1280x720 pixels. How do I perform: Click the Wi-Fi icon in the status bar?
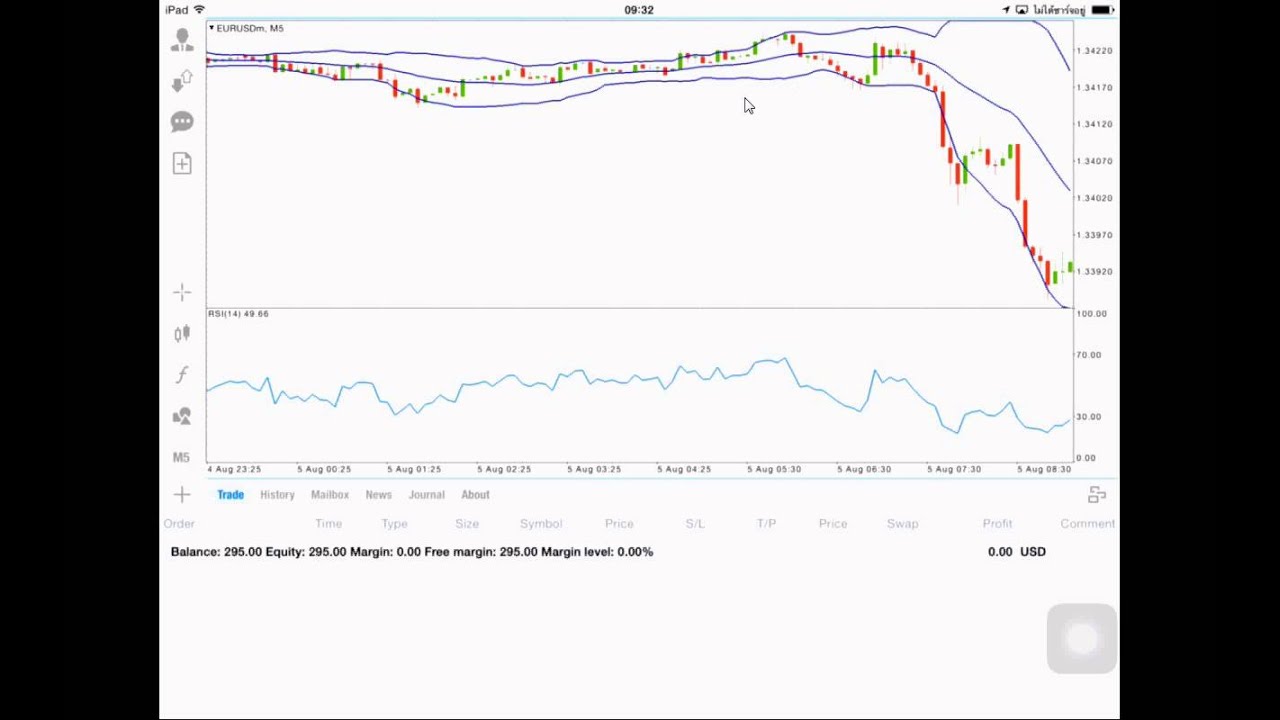pyautogui.click(x=199, y=10)
